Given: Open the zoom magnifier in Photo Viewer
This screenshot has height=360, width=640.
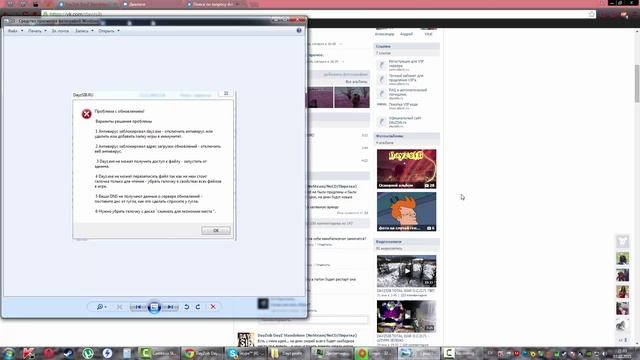Looking at the screenshot, I should 100,307.
